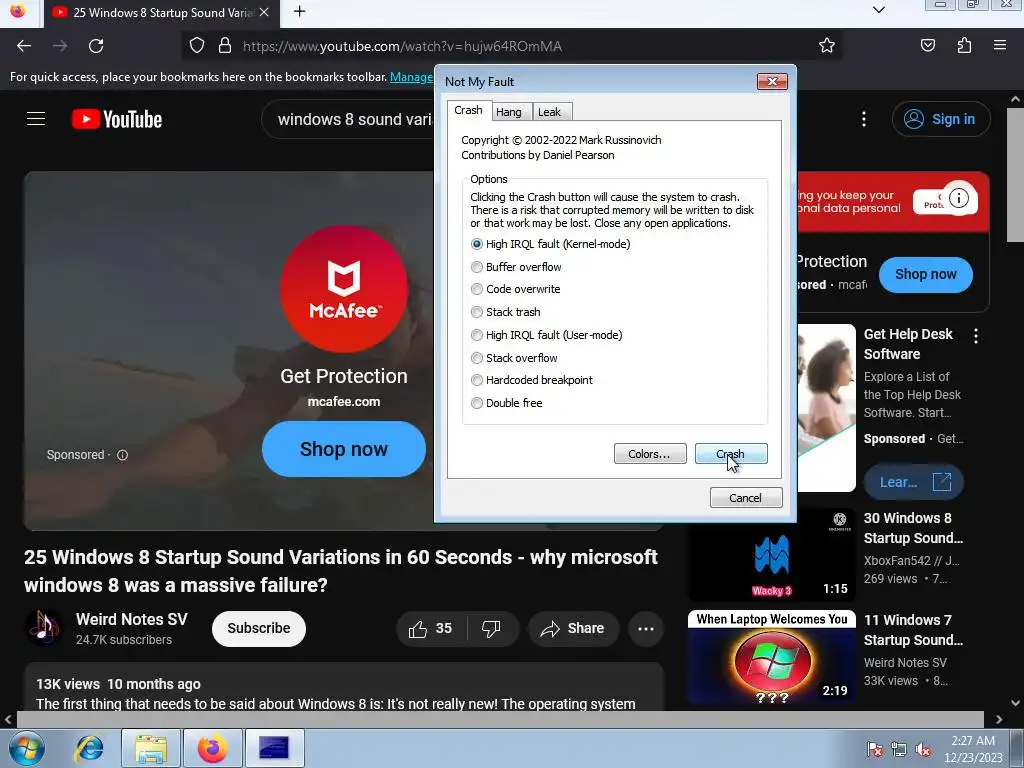Open the YouTube hamburger guide menu
The image size is (1024, 768).
[36, 119]
